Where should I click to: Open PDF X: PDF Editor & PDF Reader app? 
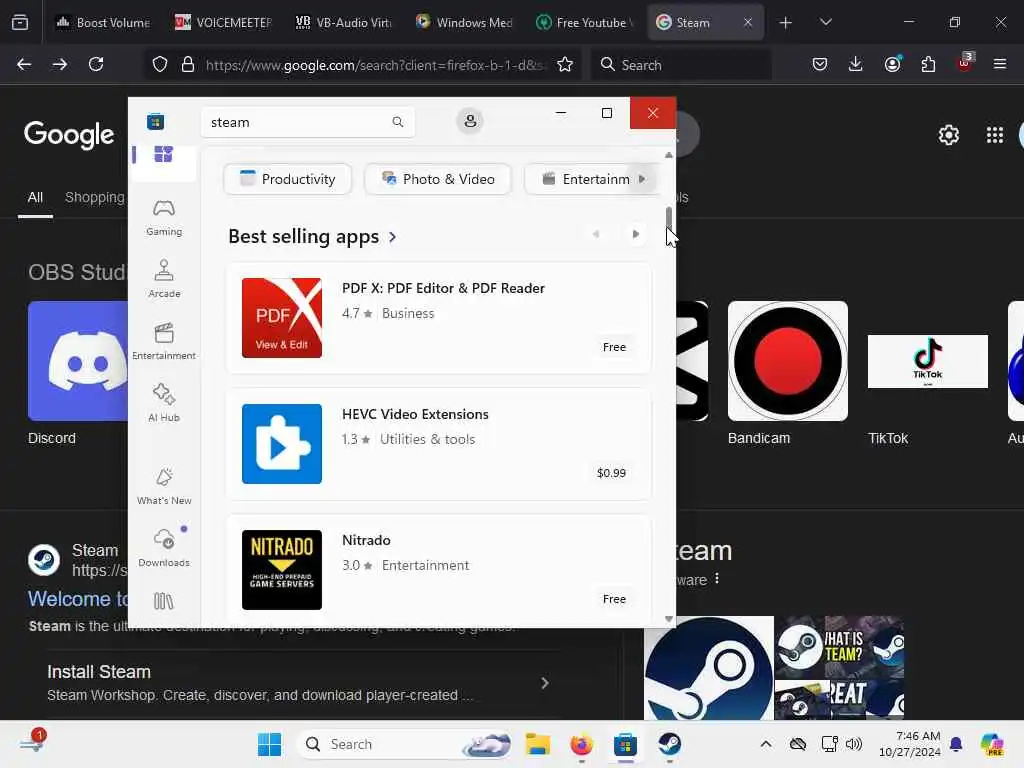pyautogui.click(x=438, y=319)
